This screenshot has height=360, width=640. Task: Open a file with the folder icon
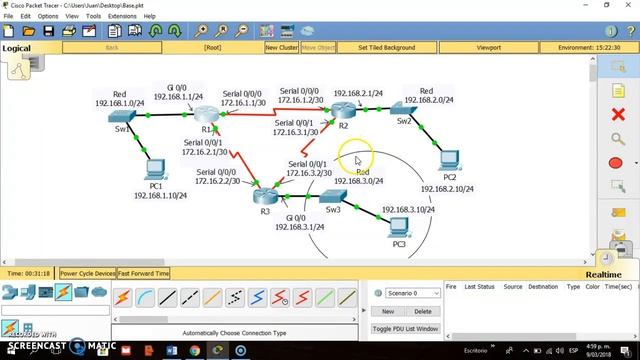click(x=29, y=31)
